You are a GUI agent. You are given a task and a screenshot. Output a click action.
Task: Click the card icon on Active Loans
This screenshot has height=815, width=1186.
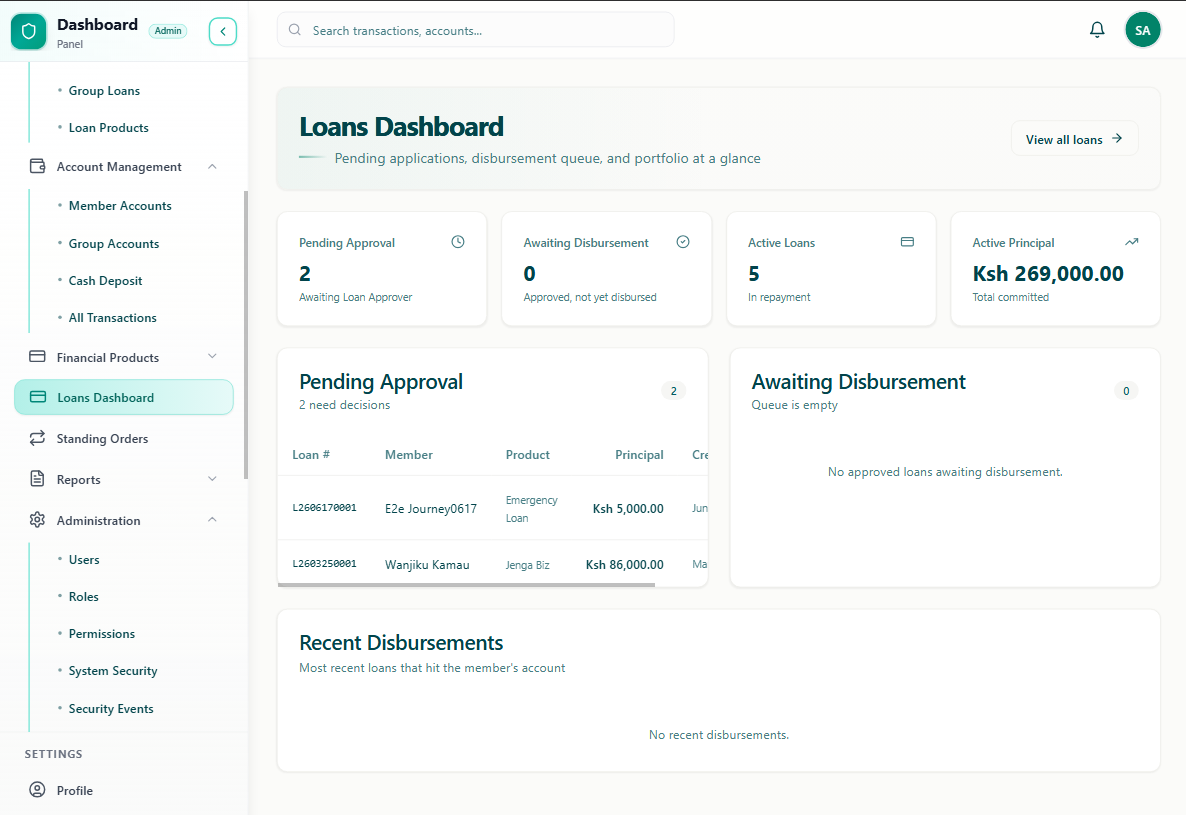tap(907, 242)
